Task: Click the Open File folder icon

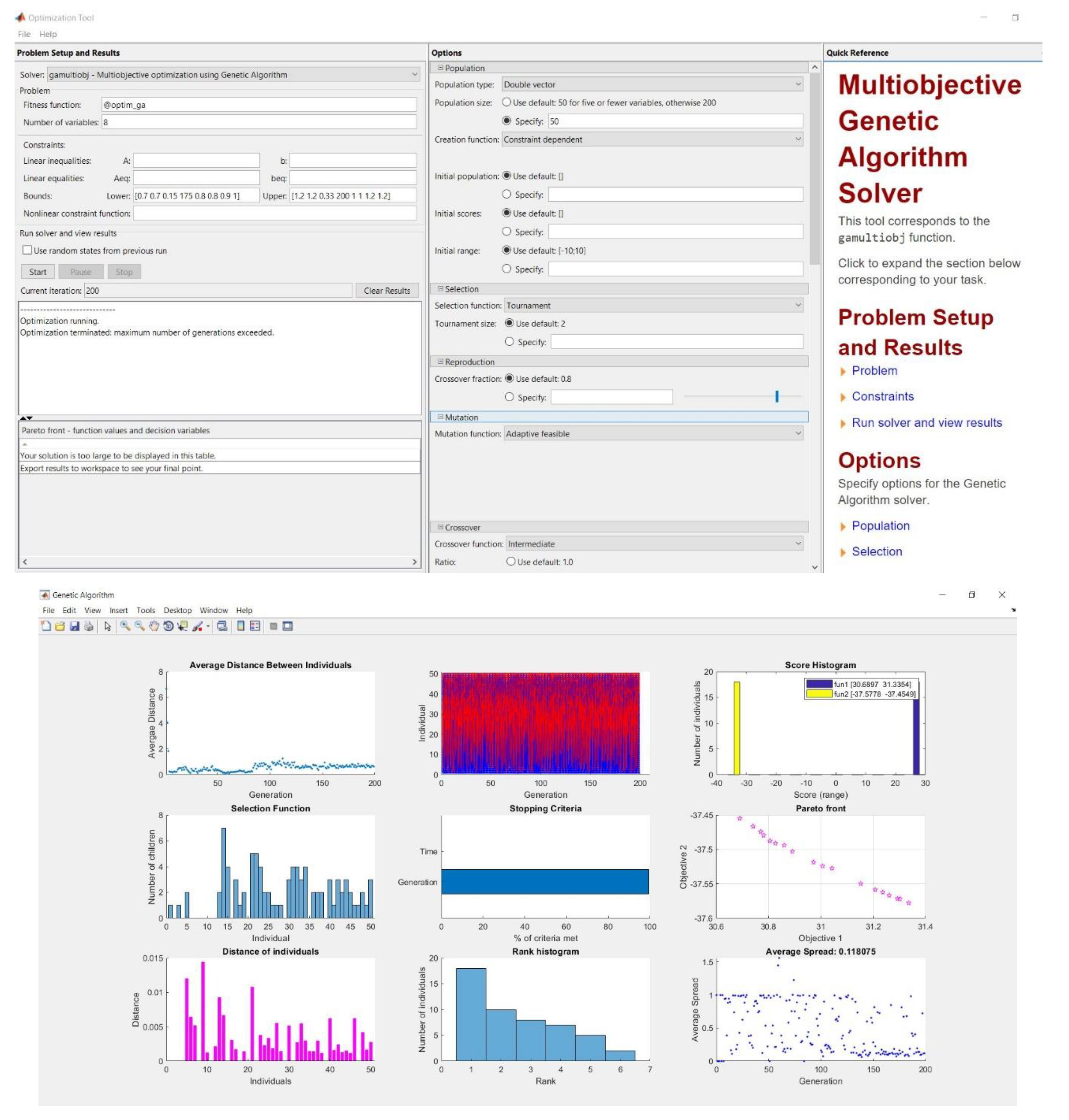Action: coord(60,626)
